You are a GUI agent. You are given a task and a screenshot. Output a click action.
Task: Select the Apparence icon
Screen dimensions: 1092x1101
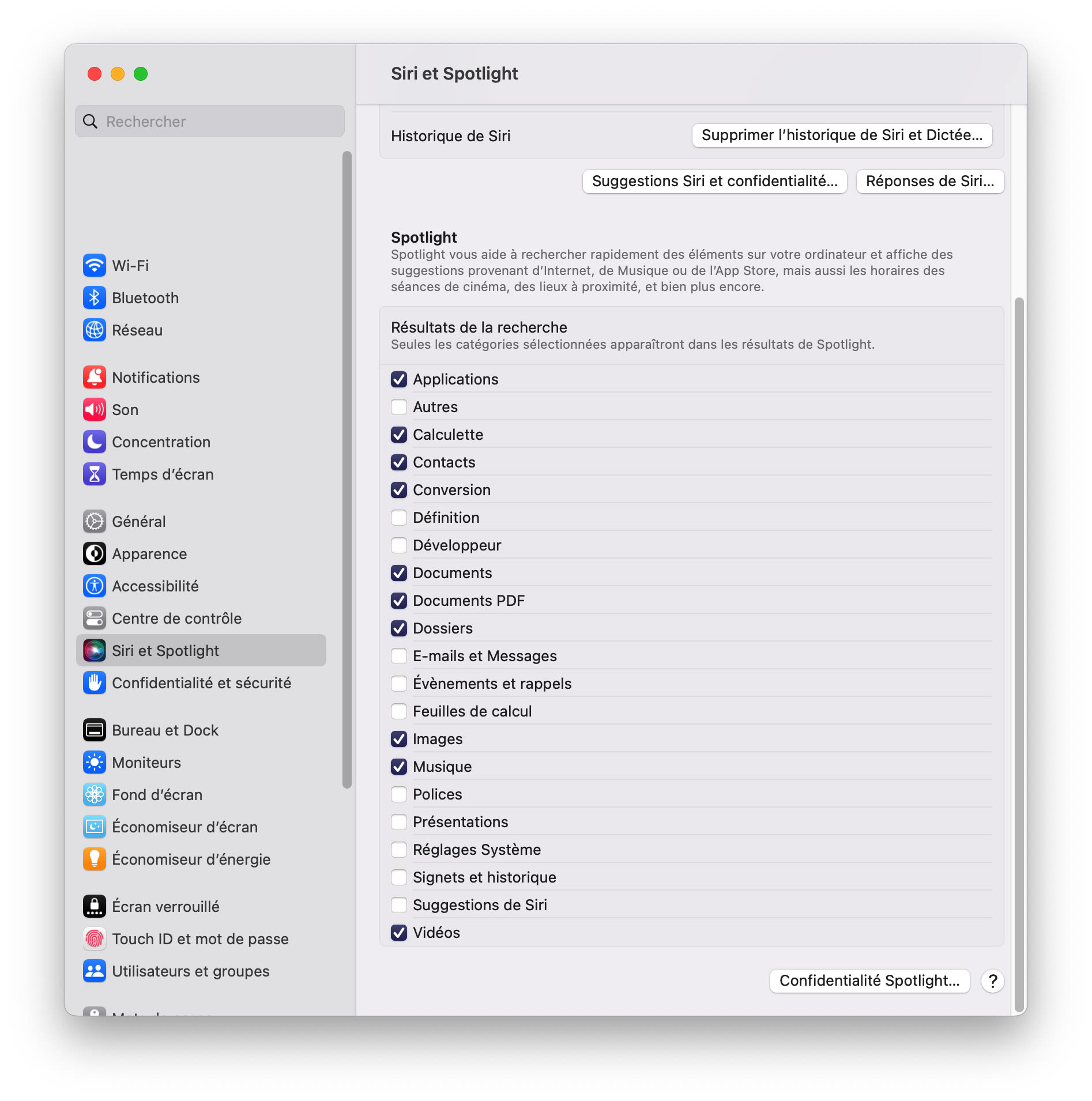coord(94,553)
